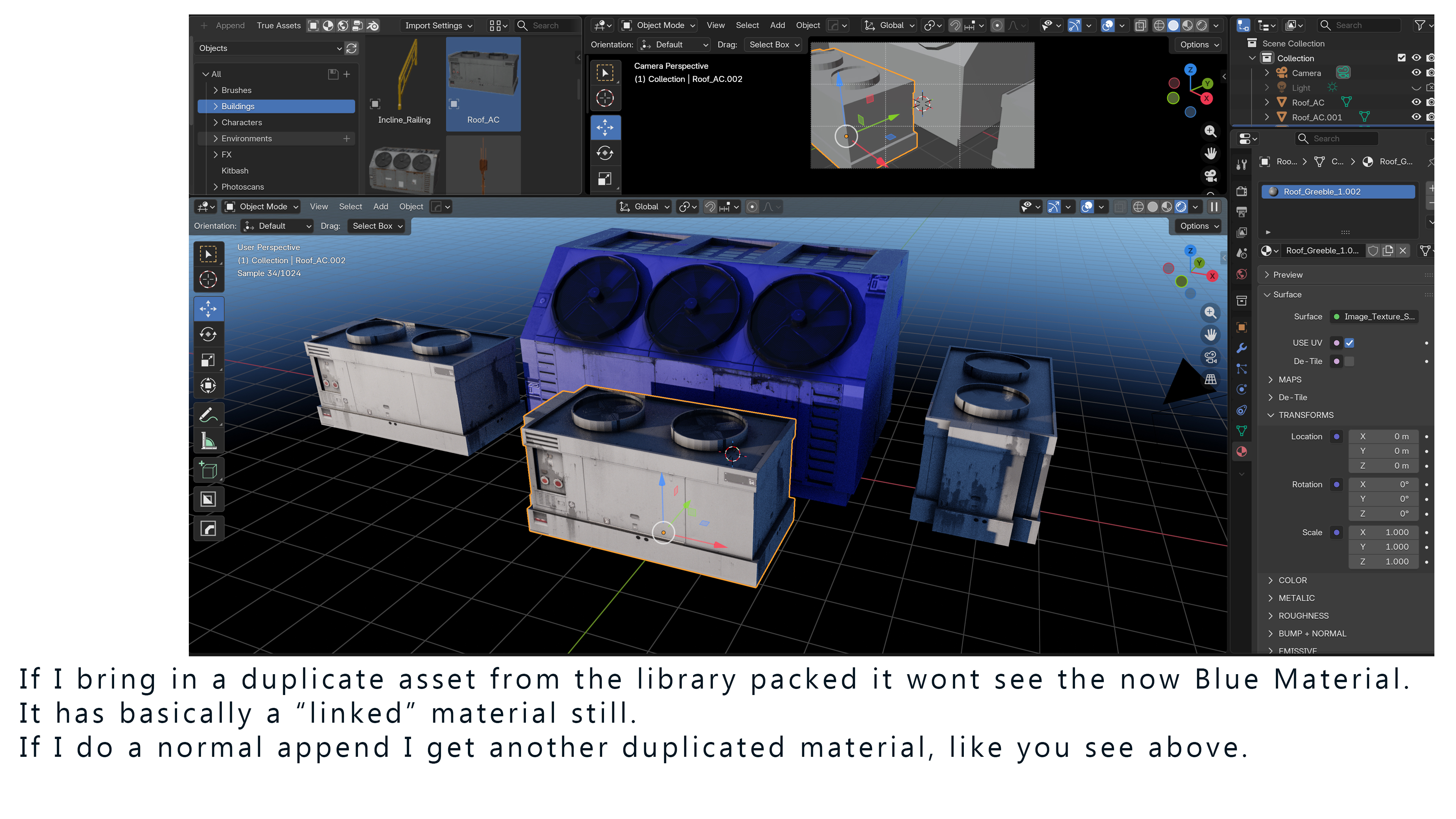Open View menu in lower viewport
The image size is (1456, 819).
(319, 207)
